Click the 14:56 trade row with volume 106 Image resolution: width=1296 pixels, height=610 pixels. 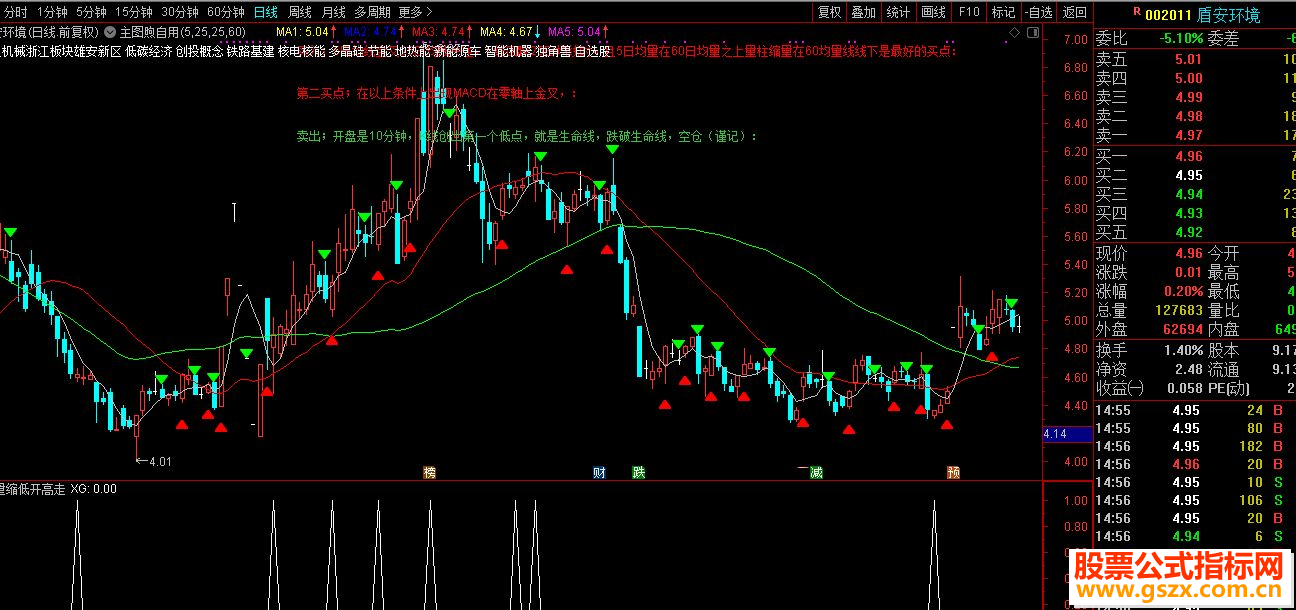[1195, 500]
